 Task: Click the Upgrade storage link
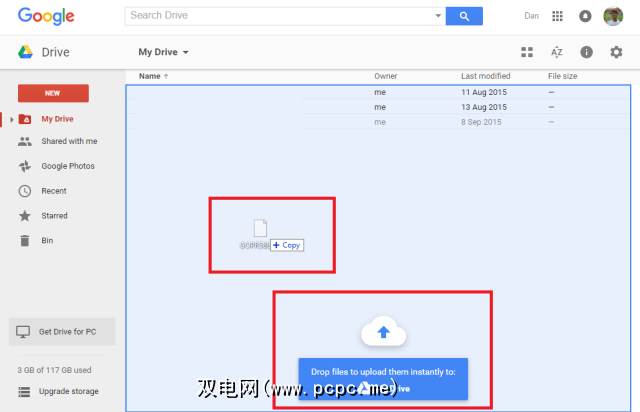point(69,391)
